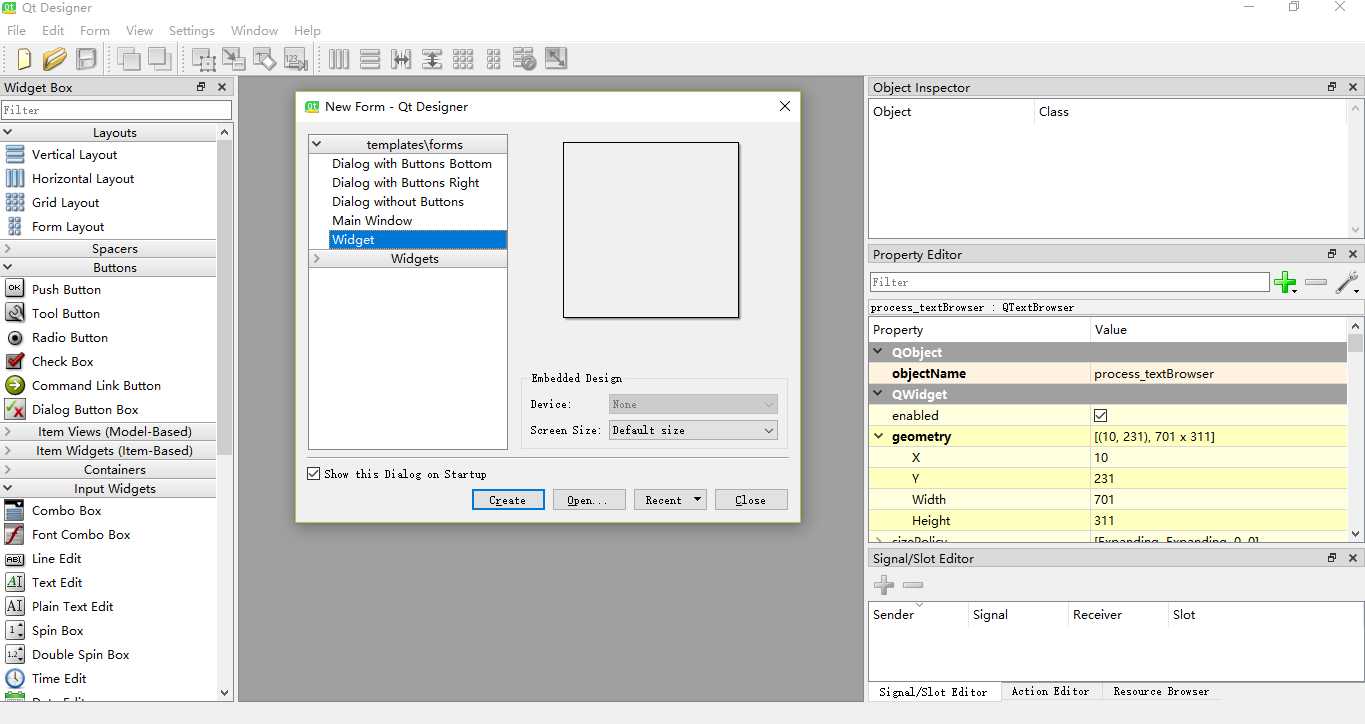Click Lay Out in a Grid toolbar icon
Image resolution: width=1365 pixels, height=724 pixels.
tap(463, 59)
